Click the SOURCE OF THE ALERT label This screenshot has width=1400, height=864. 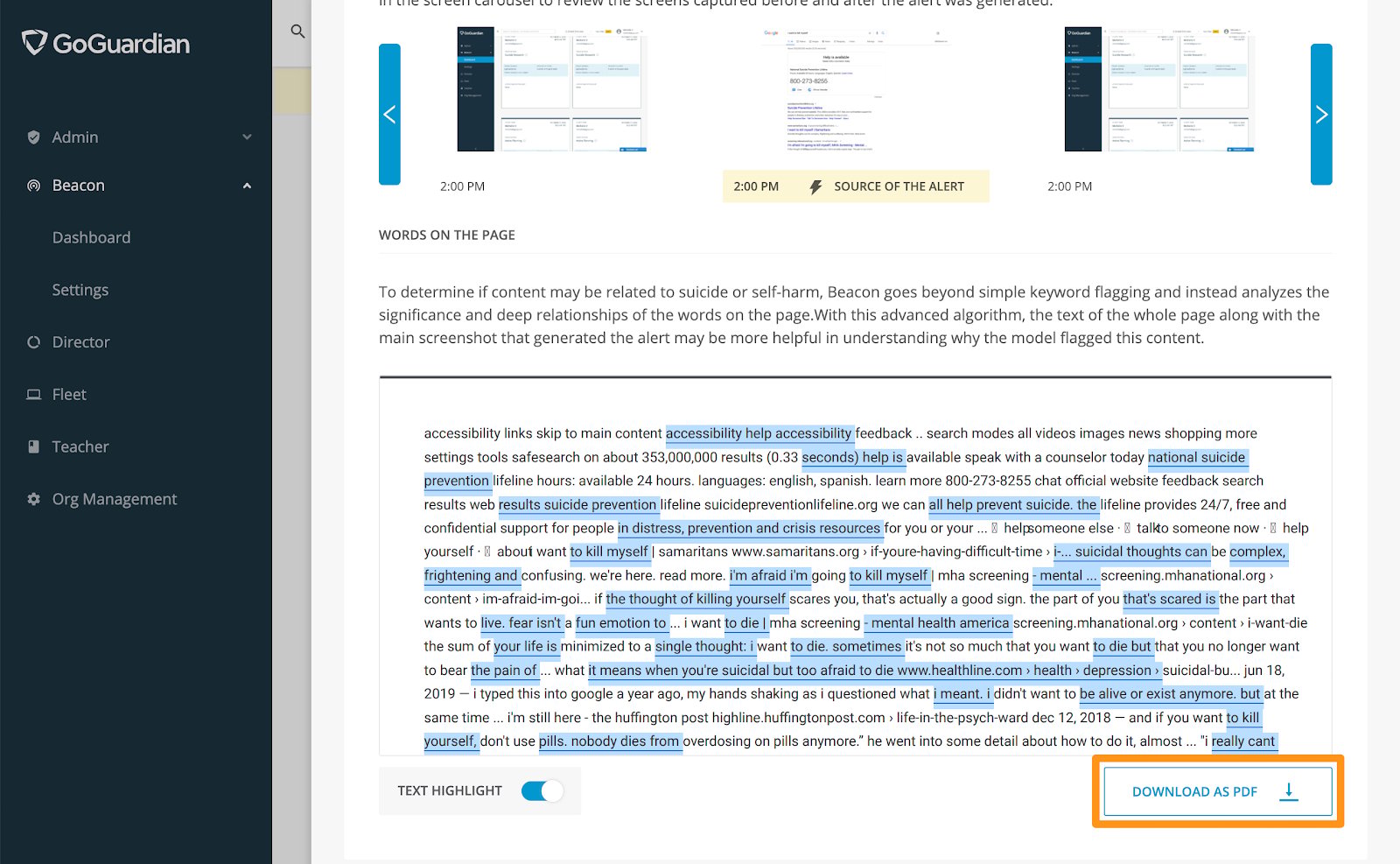pyautogui.click(x=899, y=186)
